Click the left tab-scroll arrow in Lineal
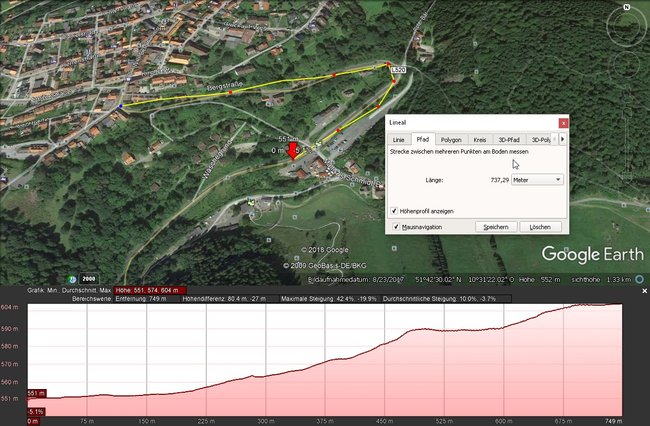This screenshot has width=650, height=426. [x=555, y=139]
